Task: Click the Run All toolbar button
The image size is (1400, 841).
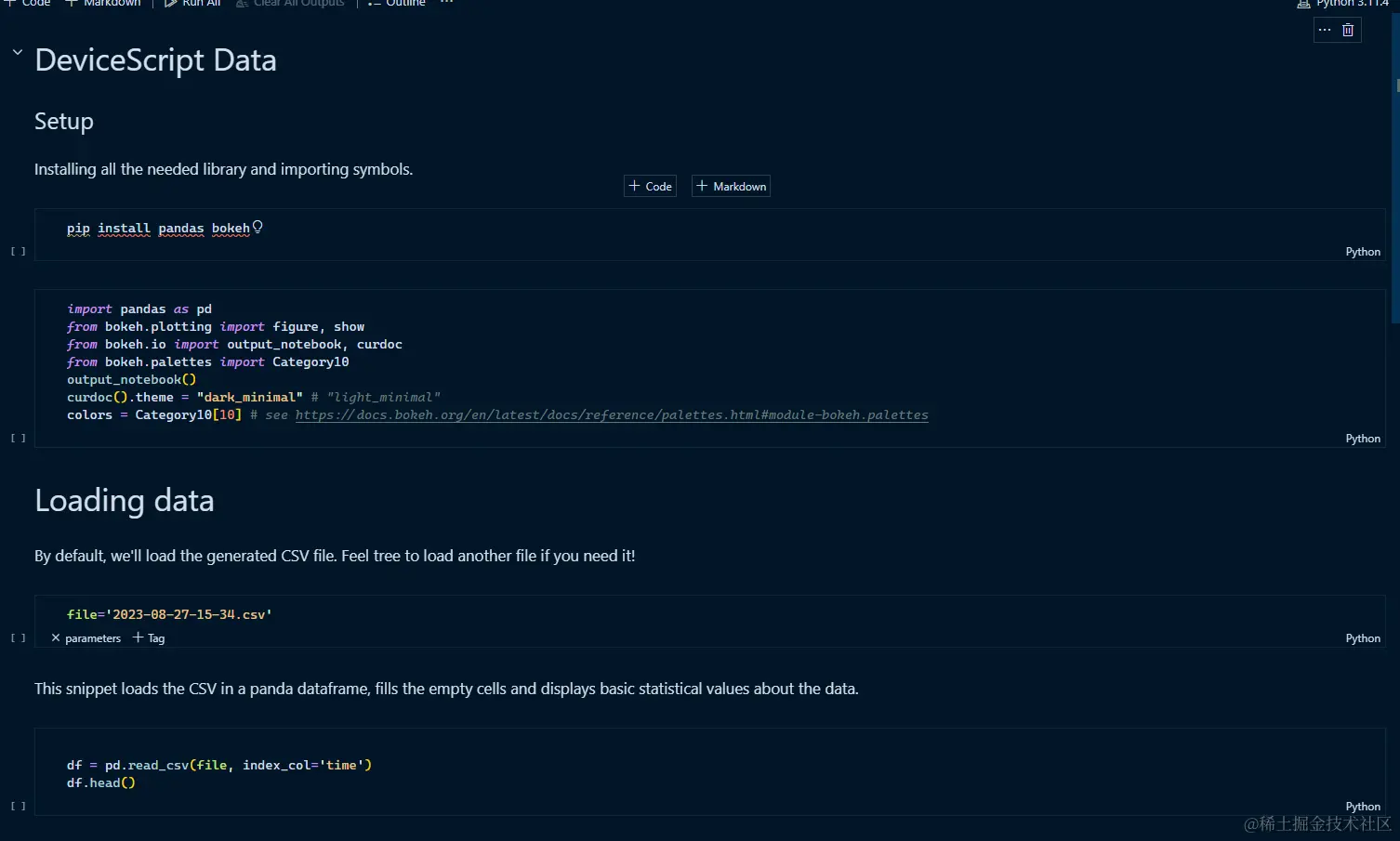Action: pyautogui.click(x=192, y=4)
